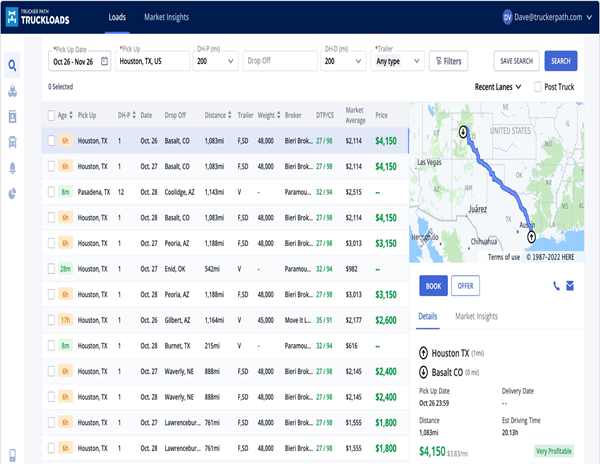600x464 pixels.
Task: Select the Pasadena, TX to Coolidge load checkbox
Action: click(51, 190)
